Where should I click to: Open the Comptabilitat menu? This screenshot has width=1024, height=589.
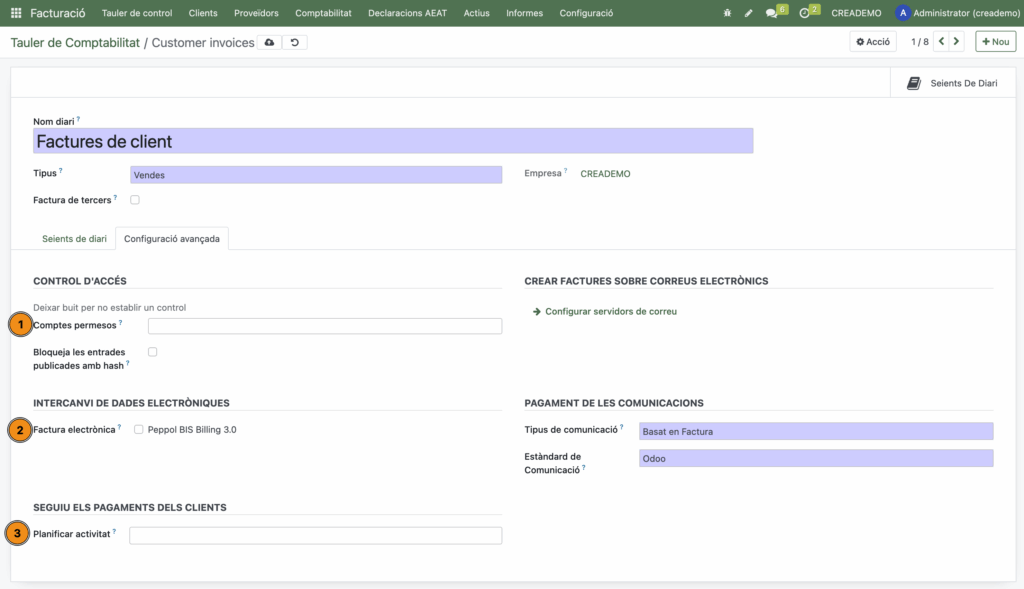323,13
